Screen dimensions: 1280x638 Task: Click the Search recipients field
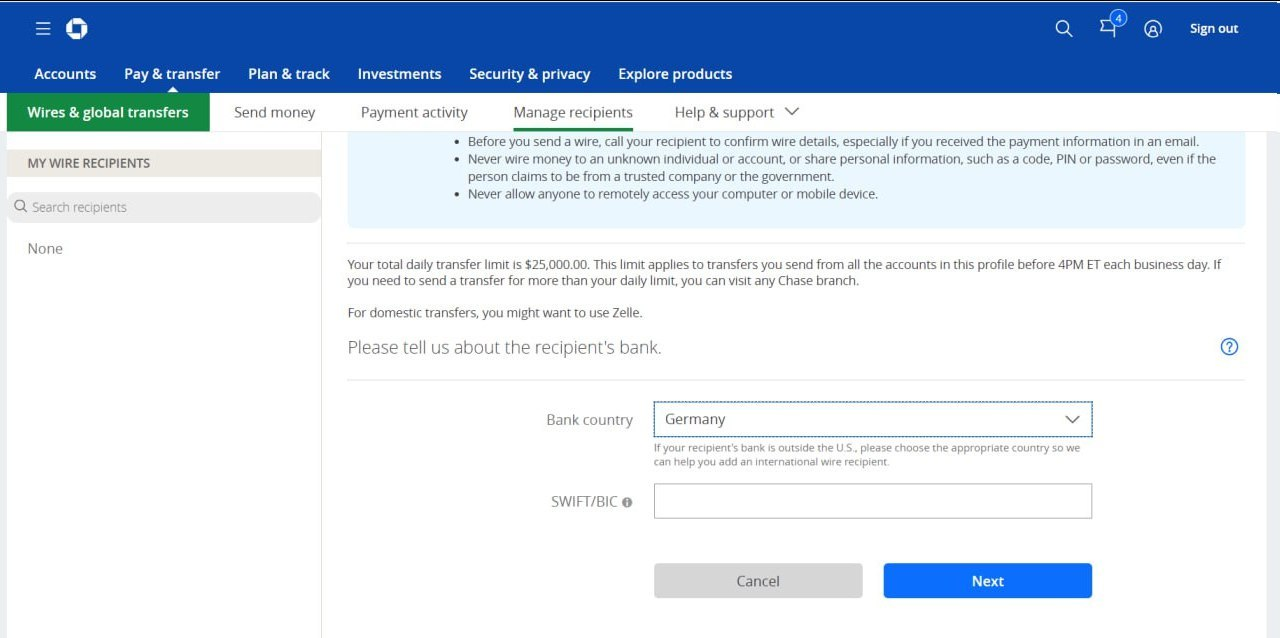coord(164,207)
